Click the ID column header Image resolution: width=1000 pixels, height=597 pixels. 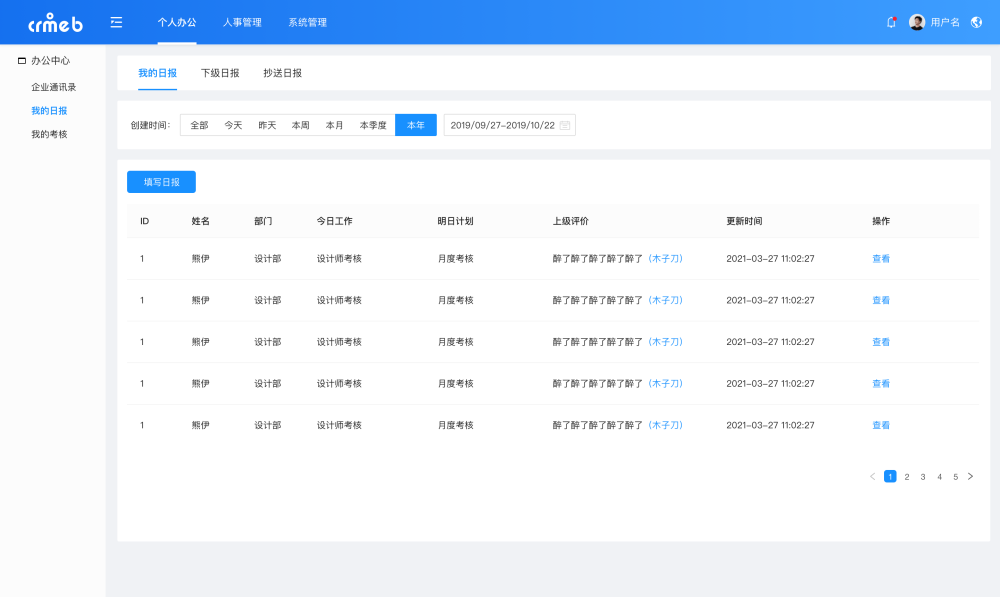145,221
